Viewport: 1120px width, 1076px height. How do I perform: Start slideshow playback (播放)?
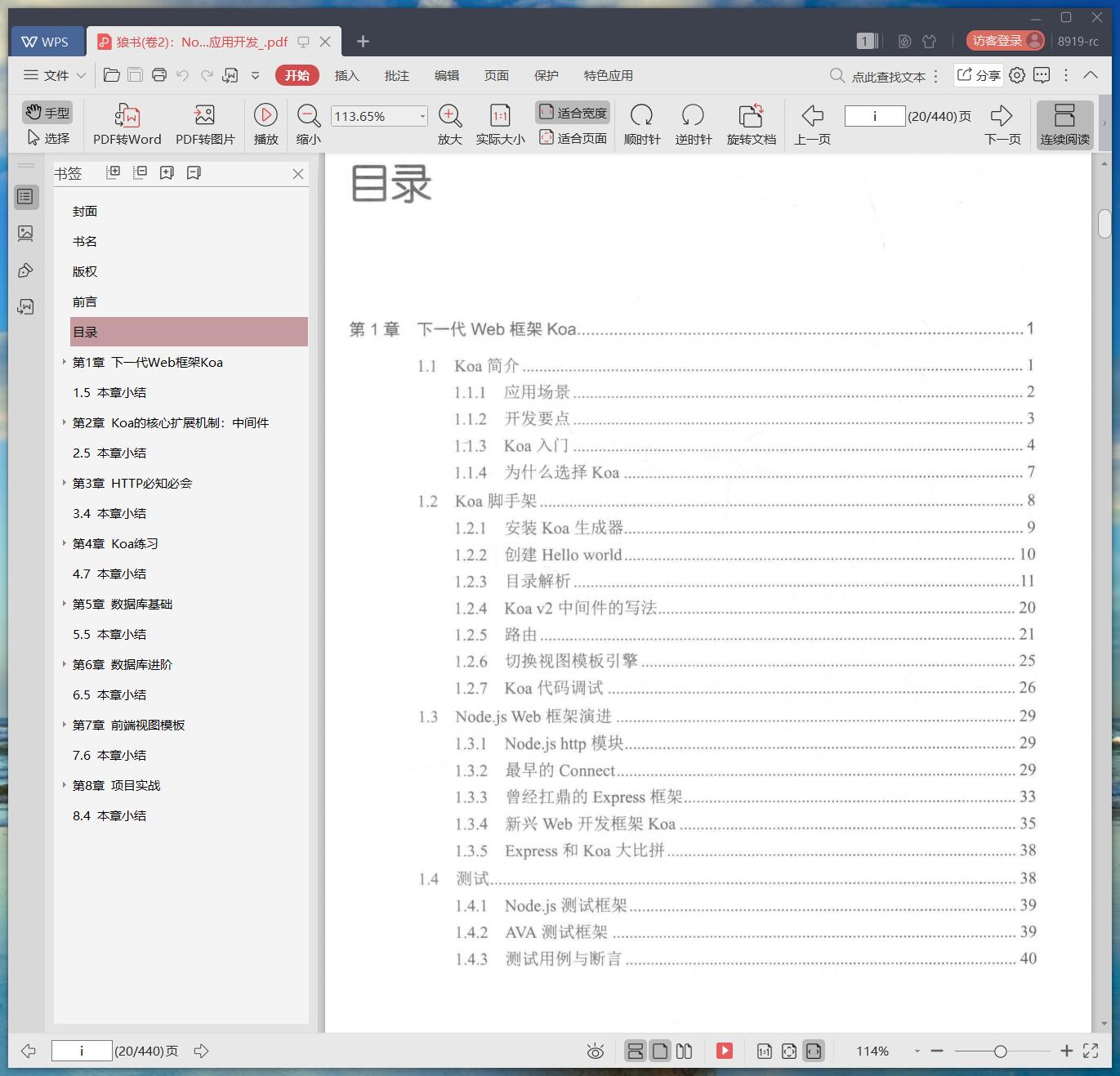click(265, 124)
